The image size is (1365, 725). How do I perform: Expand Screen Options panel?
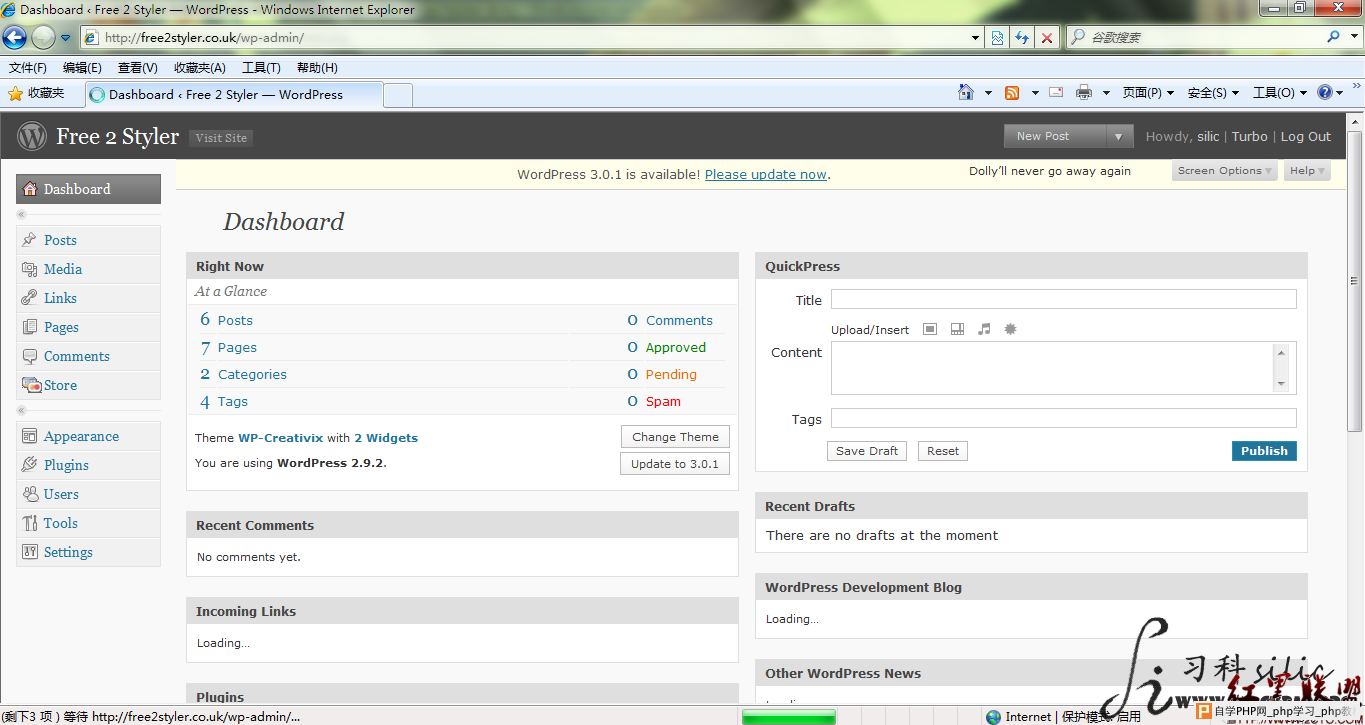tap(1224, 171)
